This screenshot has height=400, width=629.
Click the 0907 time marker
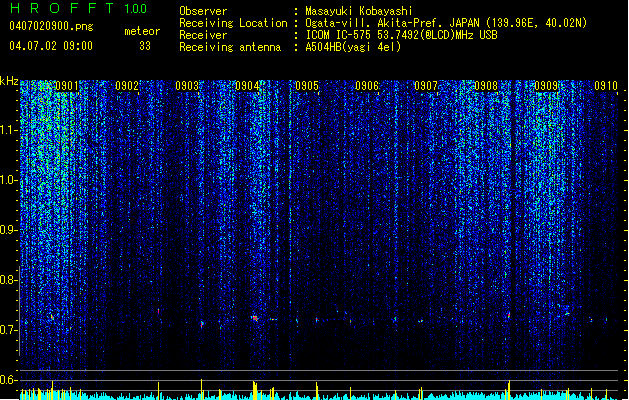pyautogui.click(x=426, y=86)
